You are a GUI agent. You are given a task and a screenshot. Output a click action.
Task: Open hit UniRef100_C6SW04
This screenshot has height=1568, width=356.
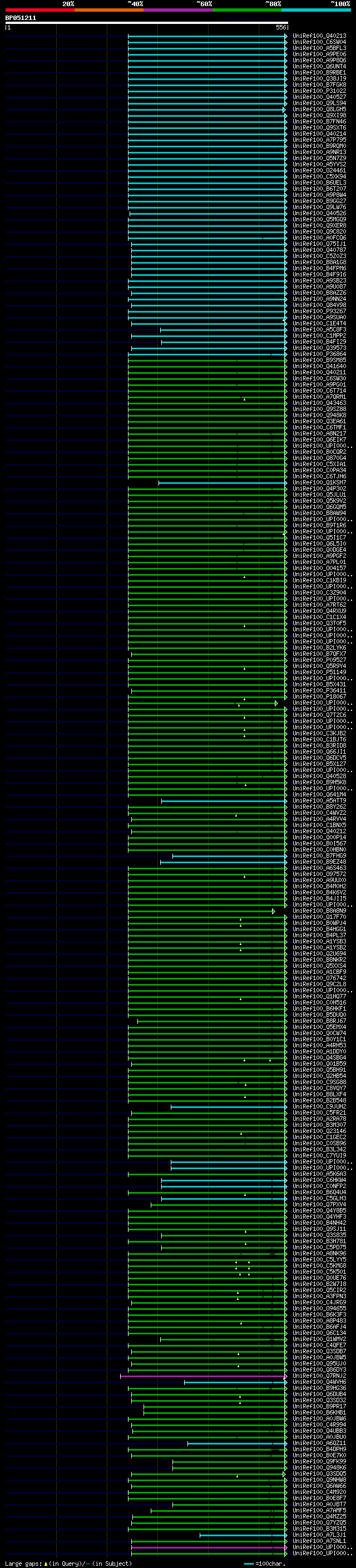[319, 42]
